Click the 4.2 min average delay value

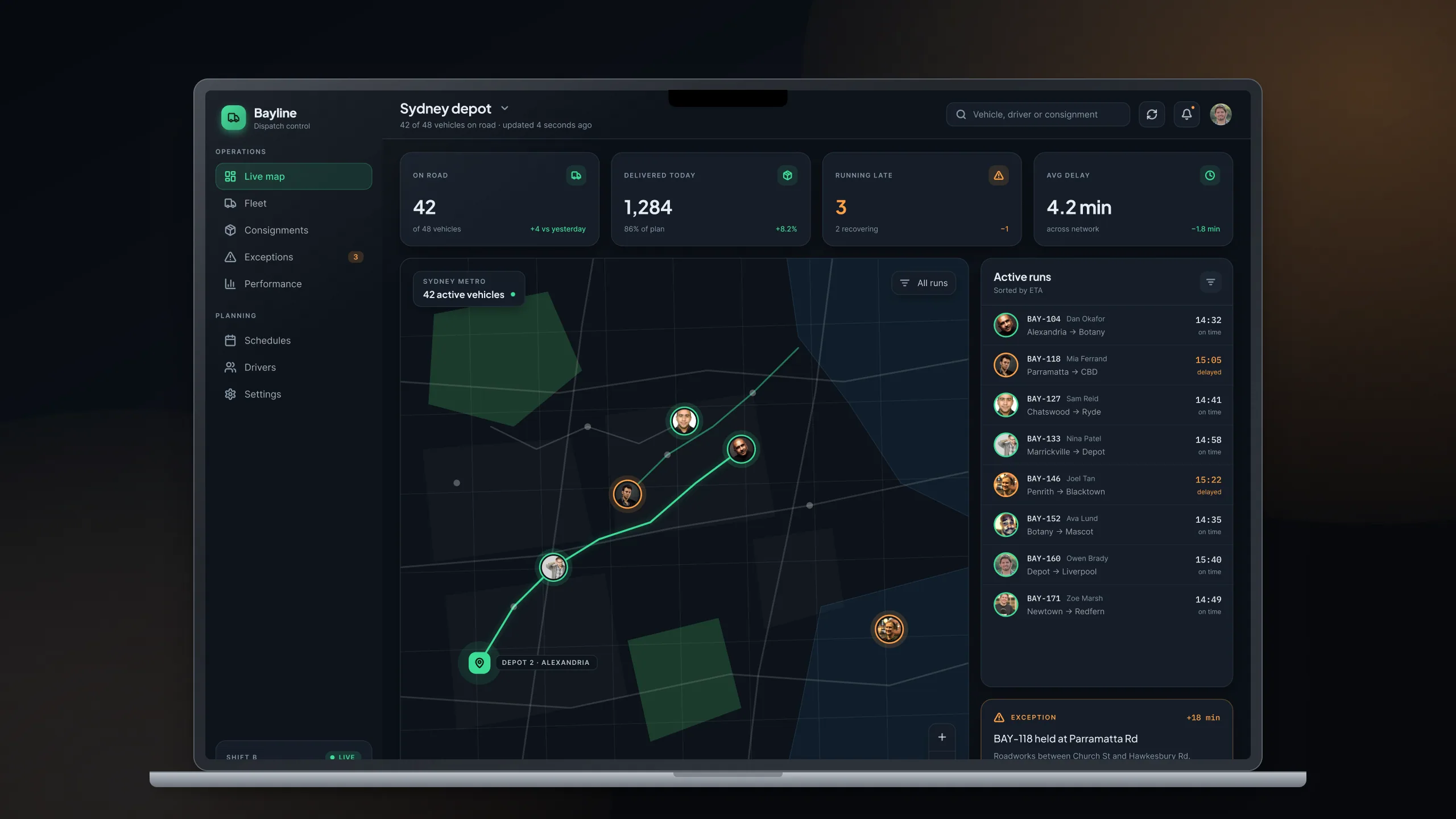pos(1079,208)
